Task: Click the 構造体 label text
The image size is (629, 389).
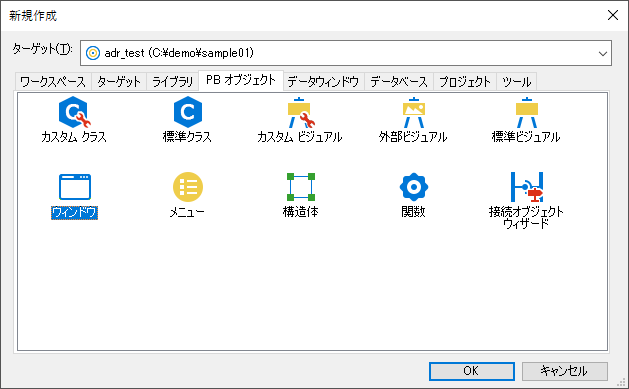Action: coord(301,212)
